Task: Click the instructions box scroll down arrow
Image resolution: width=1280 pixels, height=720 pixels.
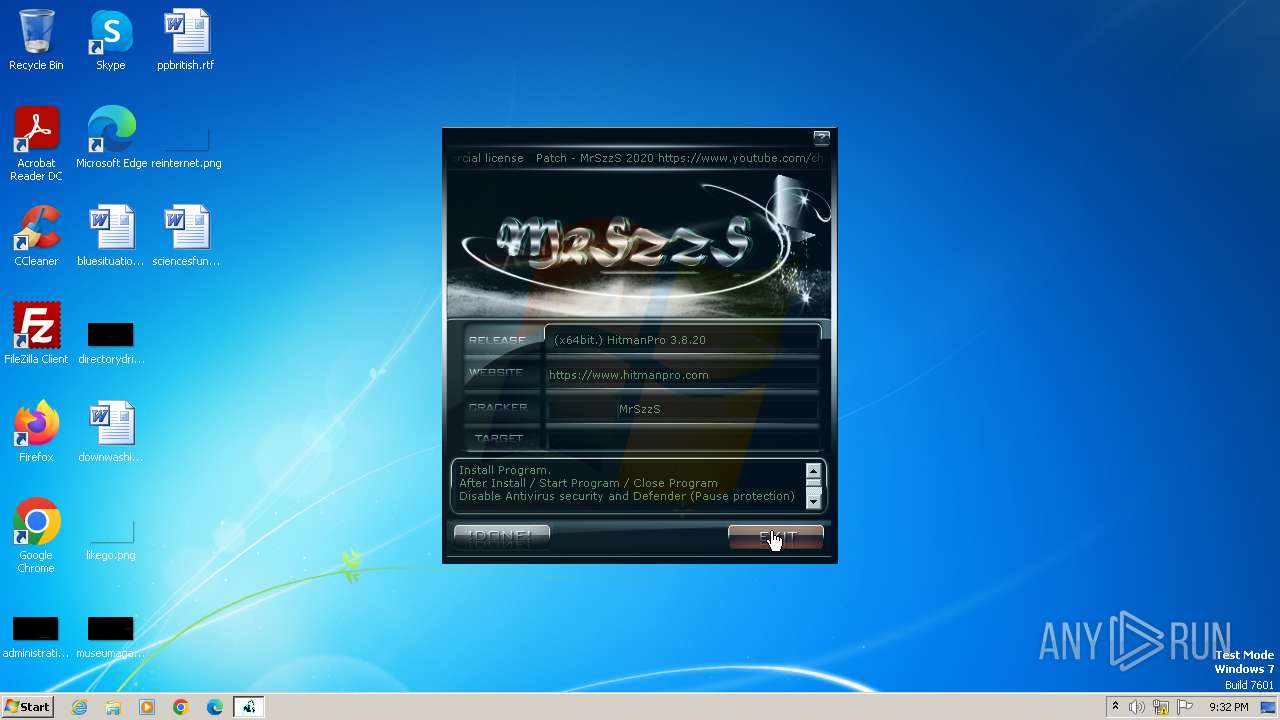Action: [813, 500]
